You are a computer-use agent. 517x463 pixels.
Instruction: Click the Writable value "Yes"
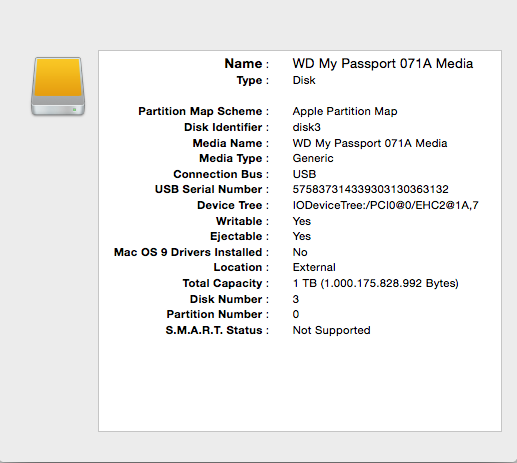301,221
